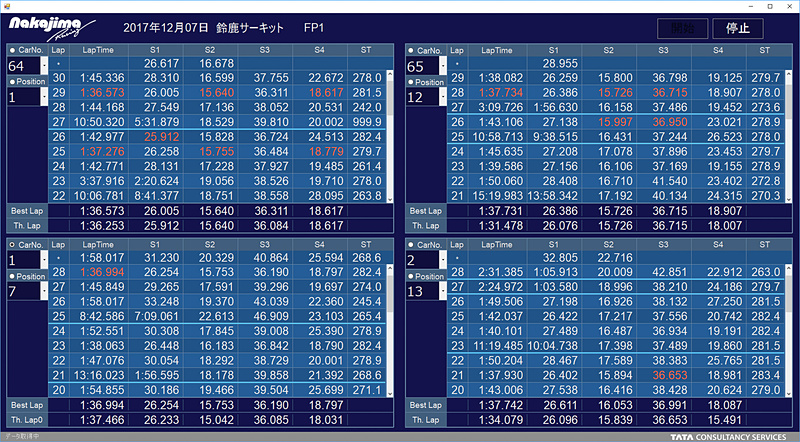Click the FP1 session label
Screen dimensions: 800x442
point(314,28)
